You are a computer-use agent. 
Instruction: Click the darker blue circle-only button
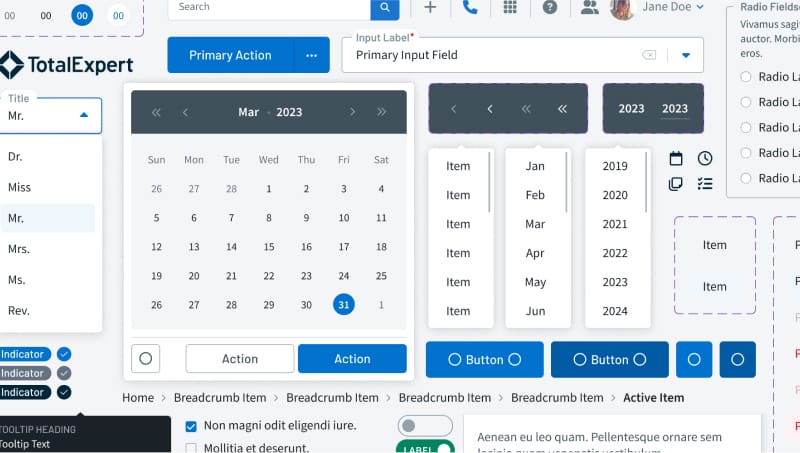click(737, 360)
